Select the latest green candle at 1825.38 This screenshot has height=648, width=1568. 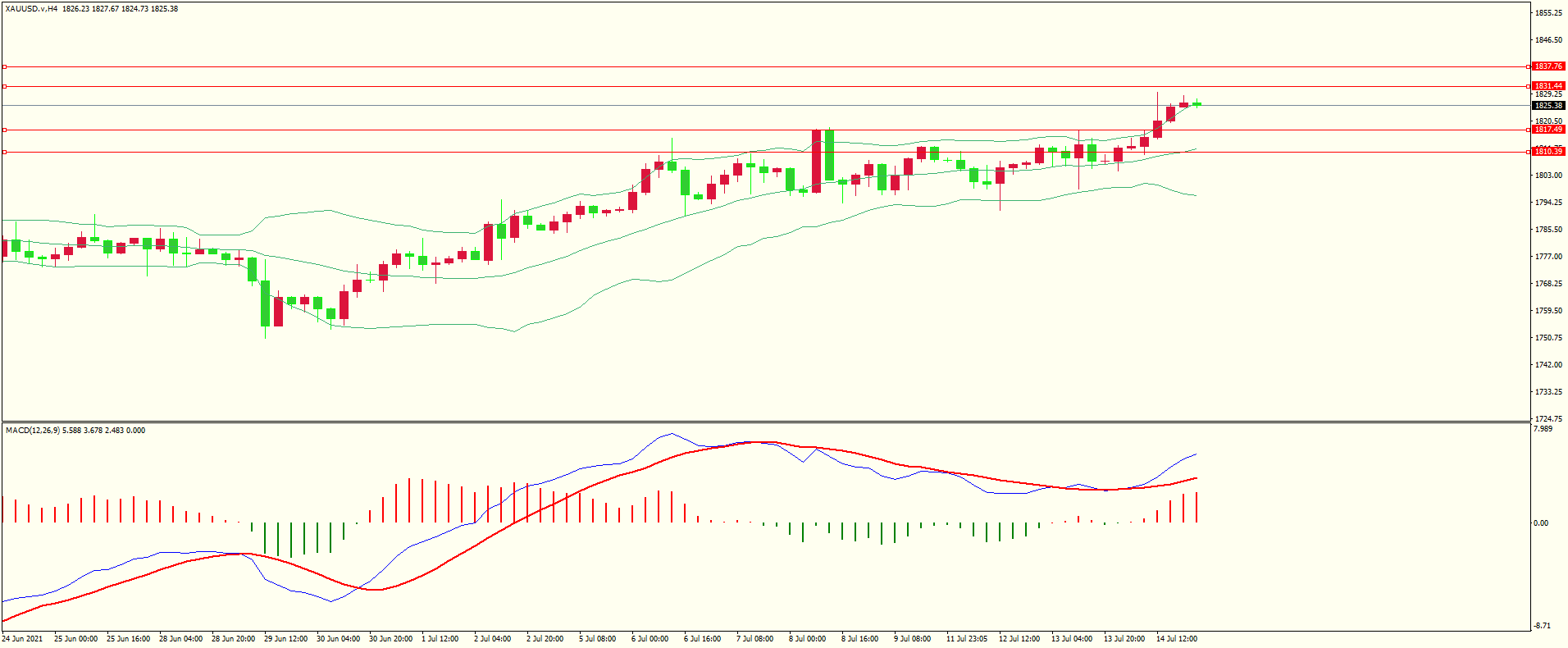tap(1197, 104)
